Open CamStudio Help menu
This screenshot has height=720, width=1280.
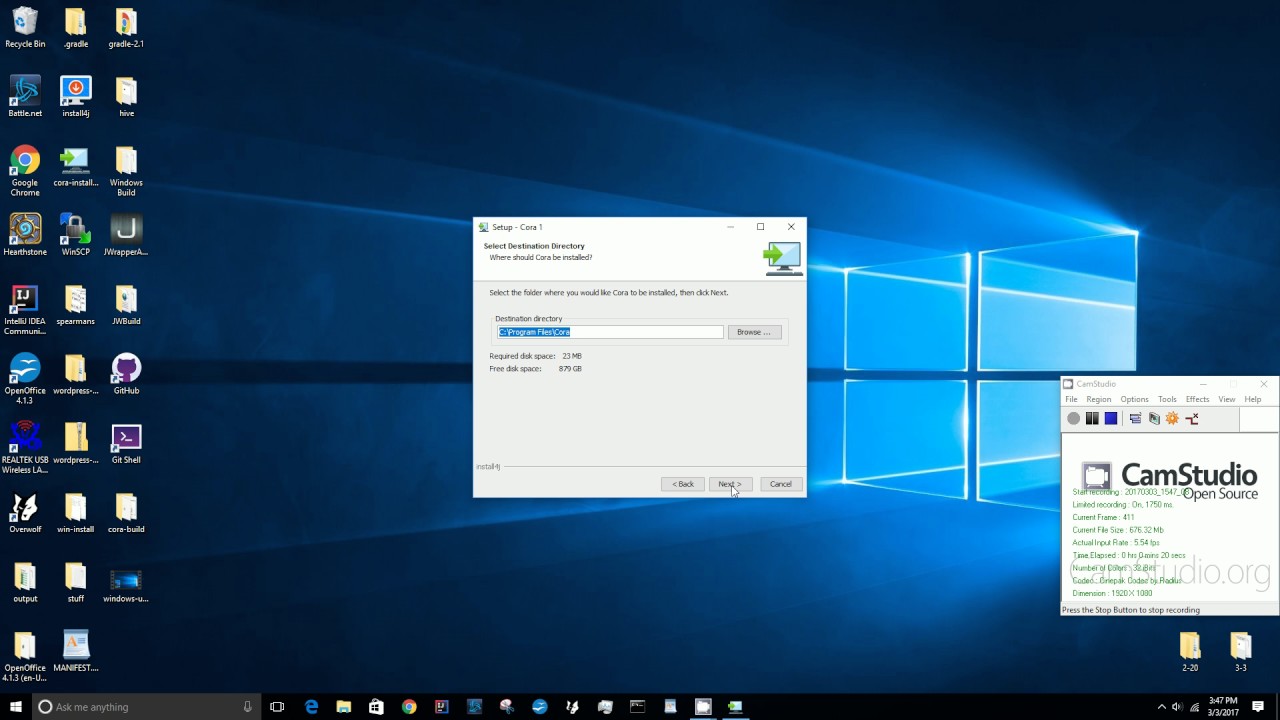click(1252, 399)
